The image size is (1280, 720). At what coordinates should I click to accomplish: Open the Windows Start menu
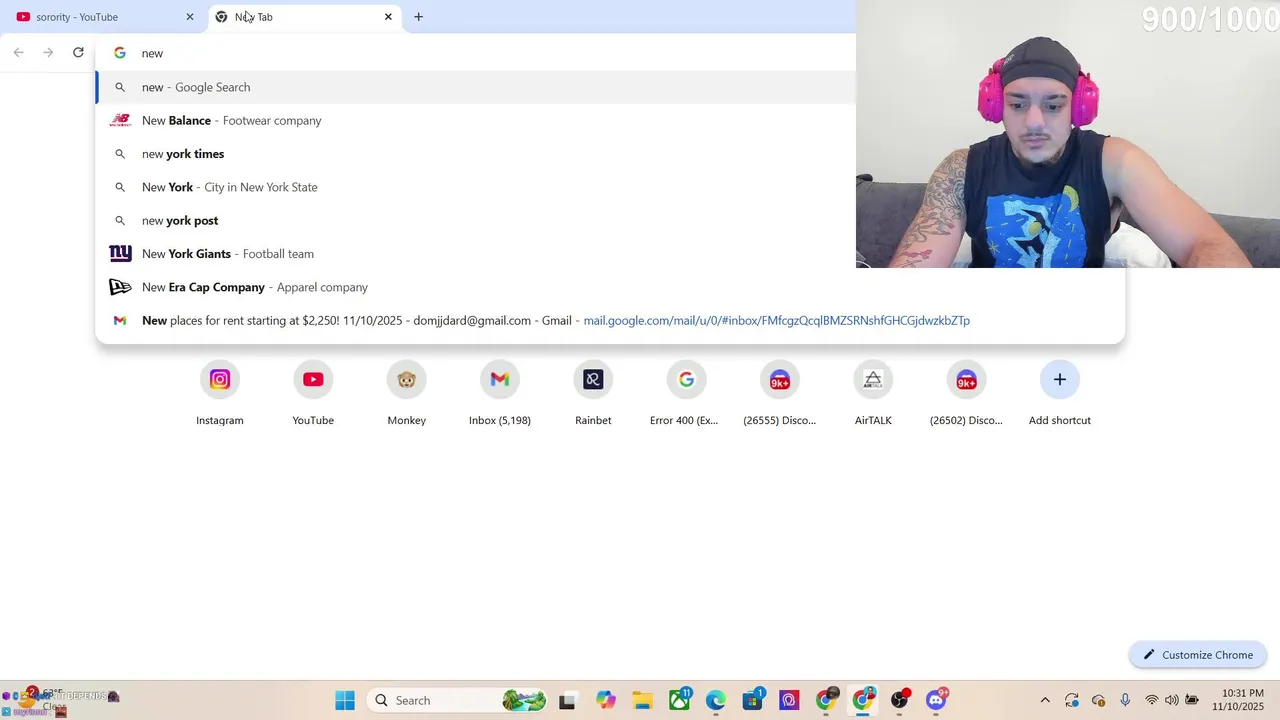coord(345,700)
